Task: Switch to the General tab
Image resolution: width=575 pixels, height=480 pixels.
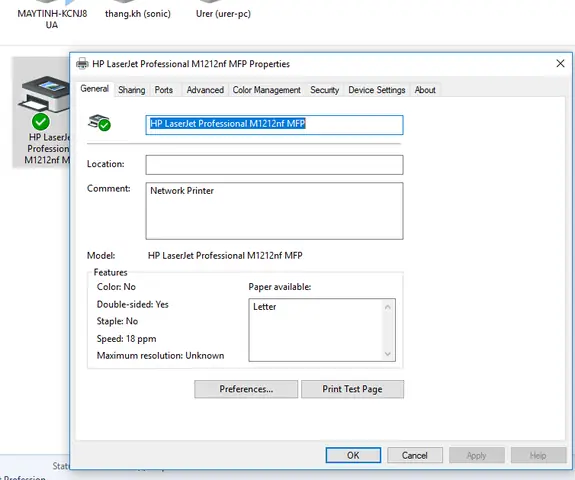Action: coord(95,89)
